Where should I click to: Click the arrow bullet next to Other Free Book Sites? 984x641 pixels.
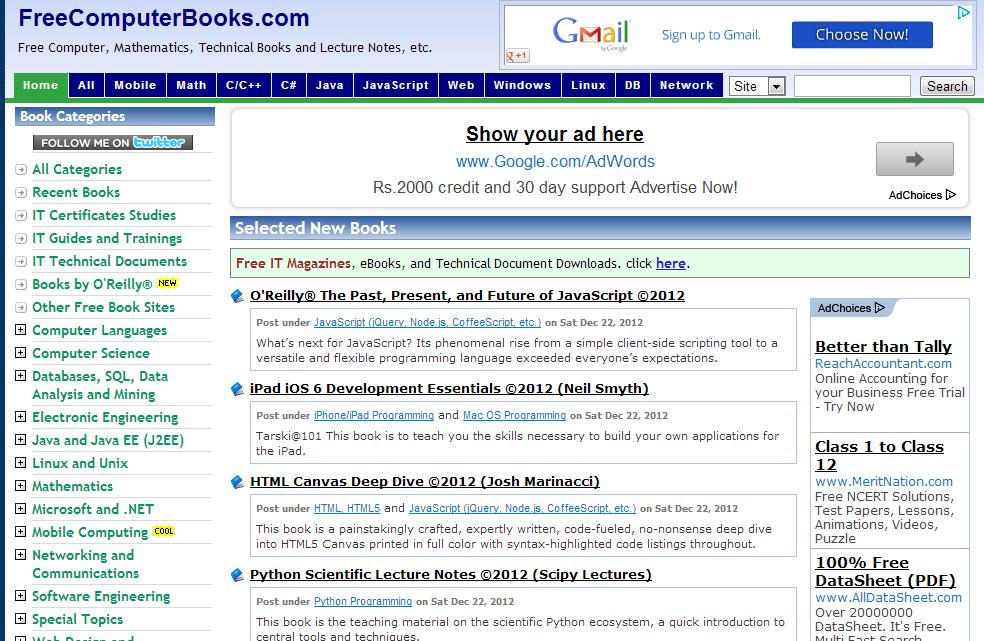(21, 308)
